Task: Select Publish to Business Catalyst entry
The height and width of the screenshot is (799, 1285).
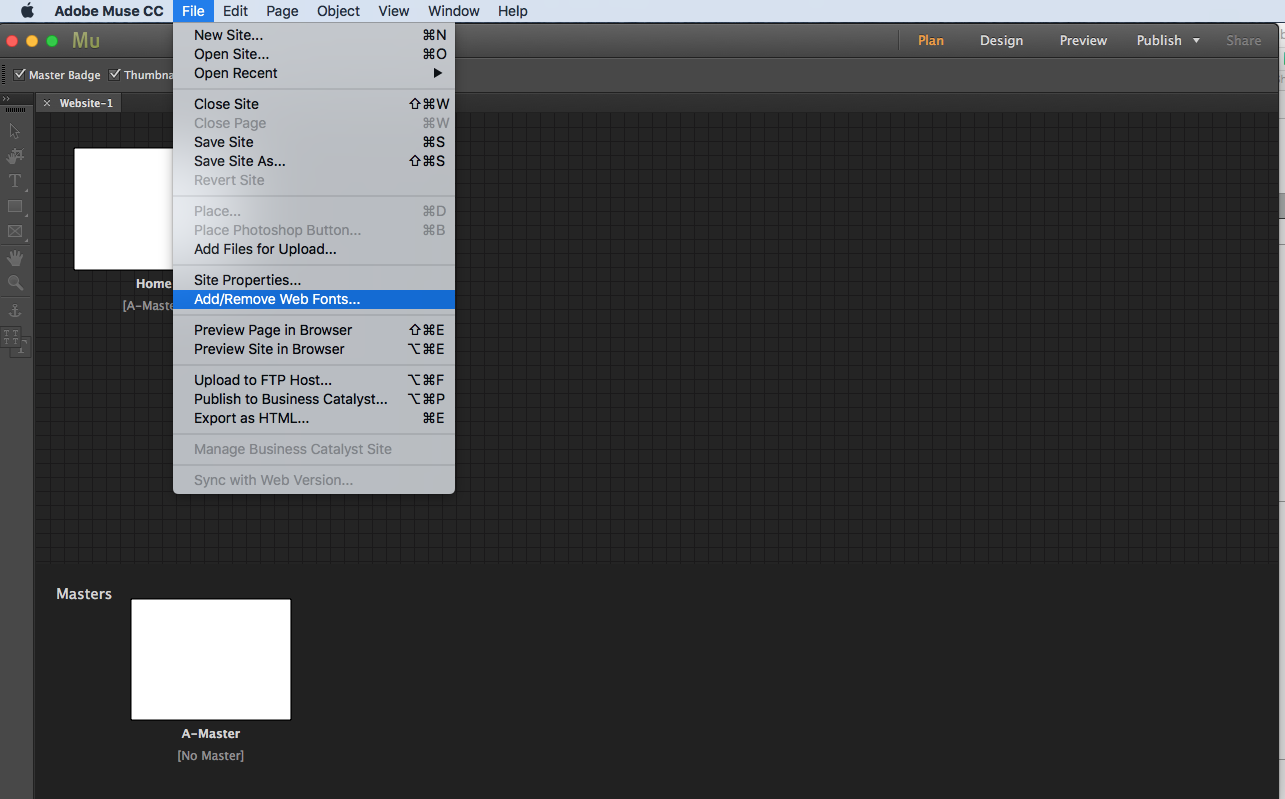Action: [x=314, y=399]
